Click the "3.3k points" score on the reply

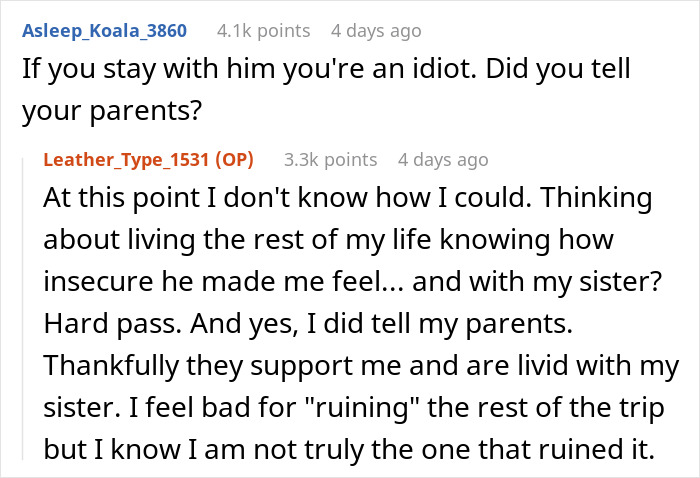[x=330, y=160]
